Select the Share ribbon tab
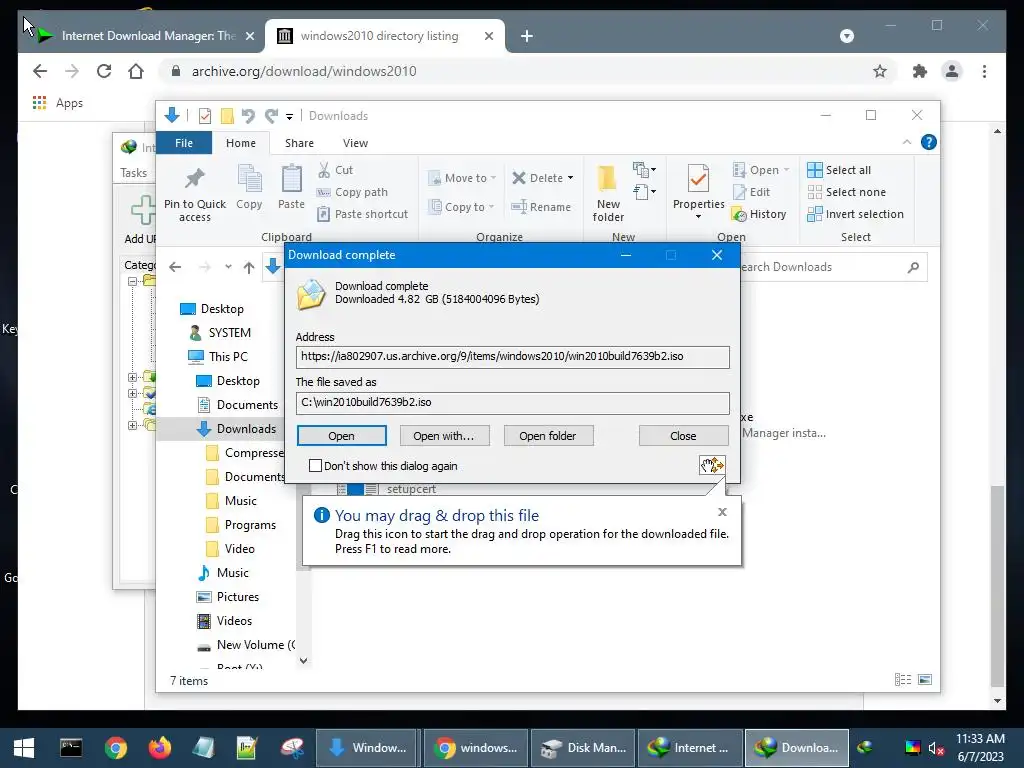 point(299,143)
